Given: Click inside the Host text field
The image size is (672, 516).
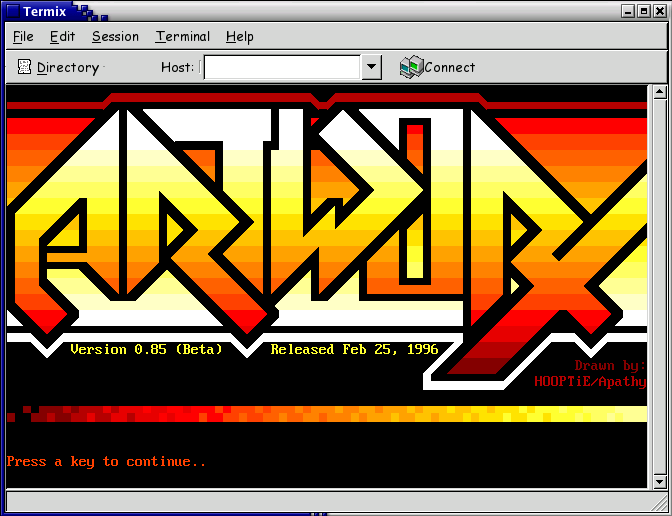Looking at the screenshot, I should point(281,67).
